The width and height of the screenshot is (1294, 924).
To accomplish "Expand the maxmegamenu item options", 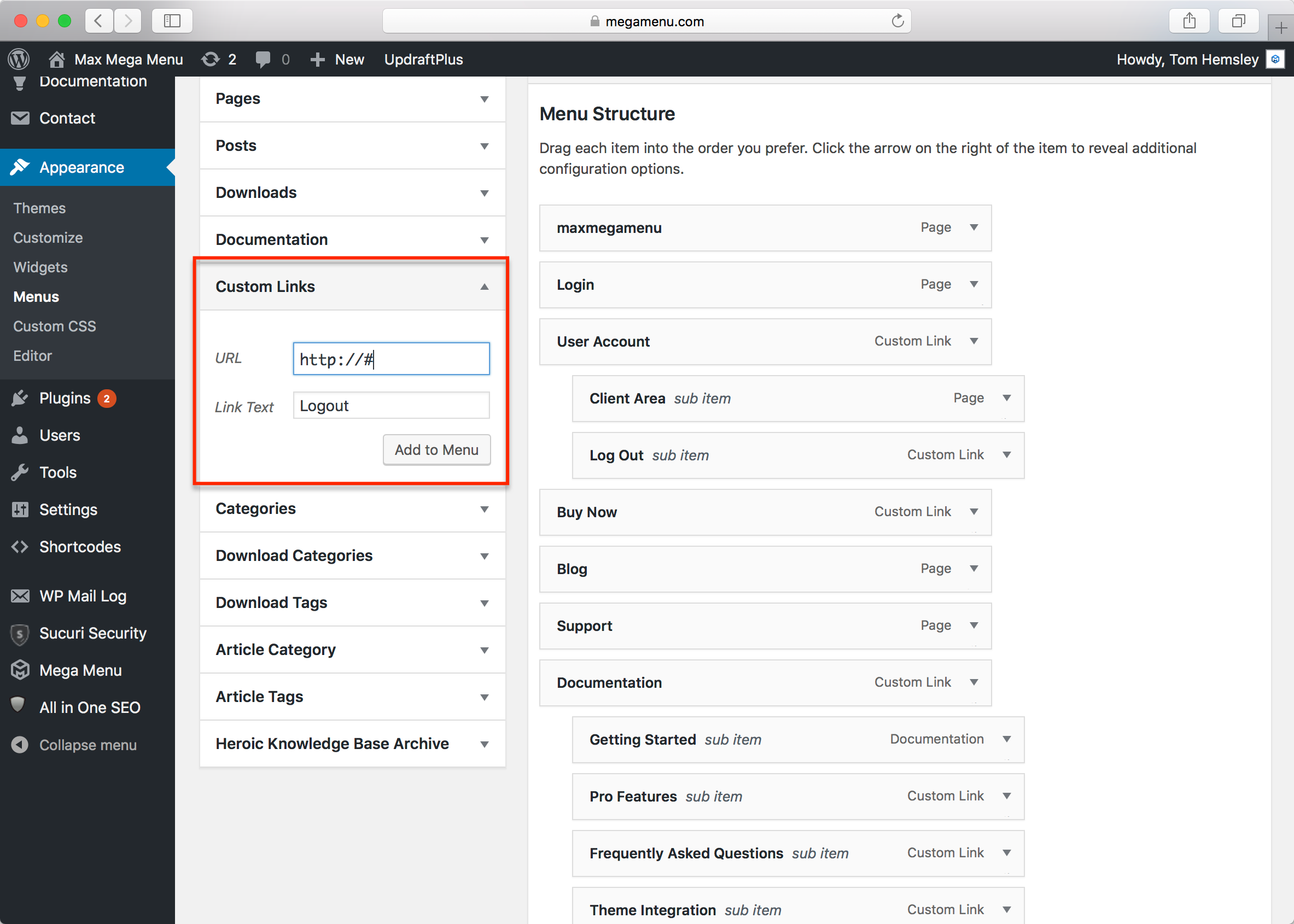I will pyautogui.click(x=974, y=227).
